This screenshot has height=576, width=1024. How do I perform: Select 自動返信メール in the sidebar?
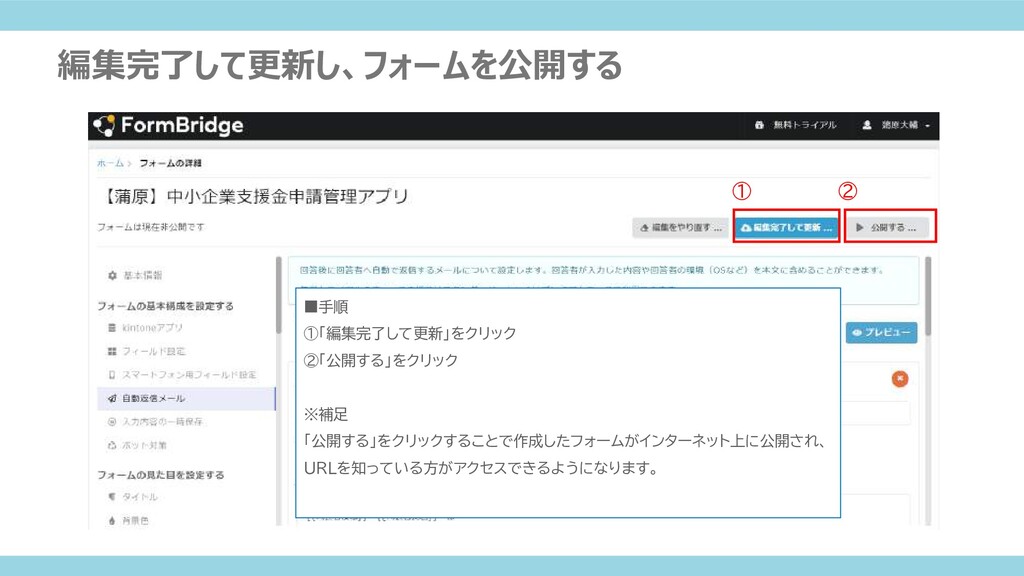click(186, 398)
